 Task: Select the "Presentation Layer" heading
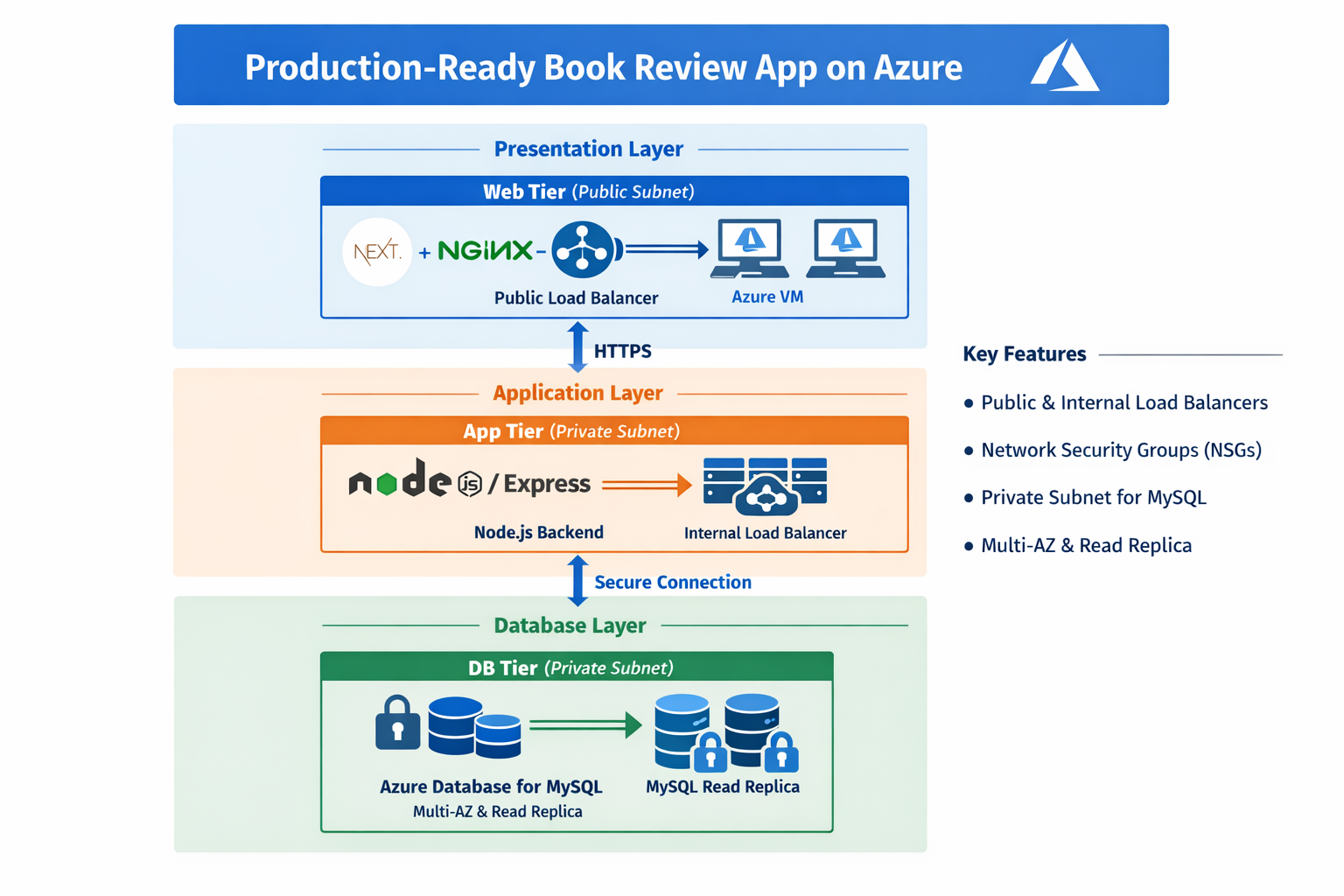(589, 149)
